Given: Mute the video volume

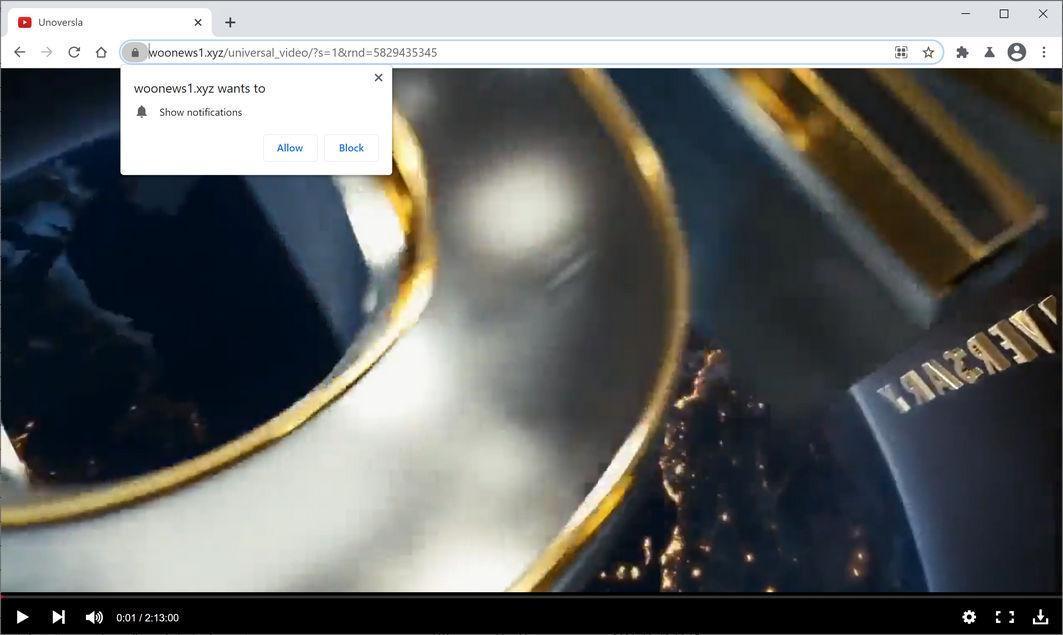Looking at the screenshot, I should tap(93, 617).
